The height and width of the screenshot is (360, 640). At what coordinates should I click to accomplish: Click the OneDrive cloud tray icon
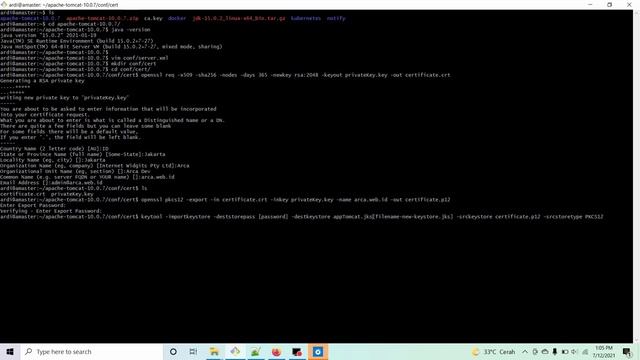tap(545, 351)
